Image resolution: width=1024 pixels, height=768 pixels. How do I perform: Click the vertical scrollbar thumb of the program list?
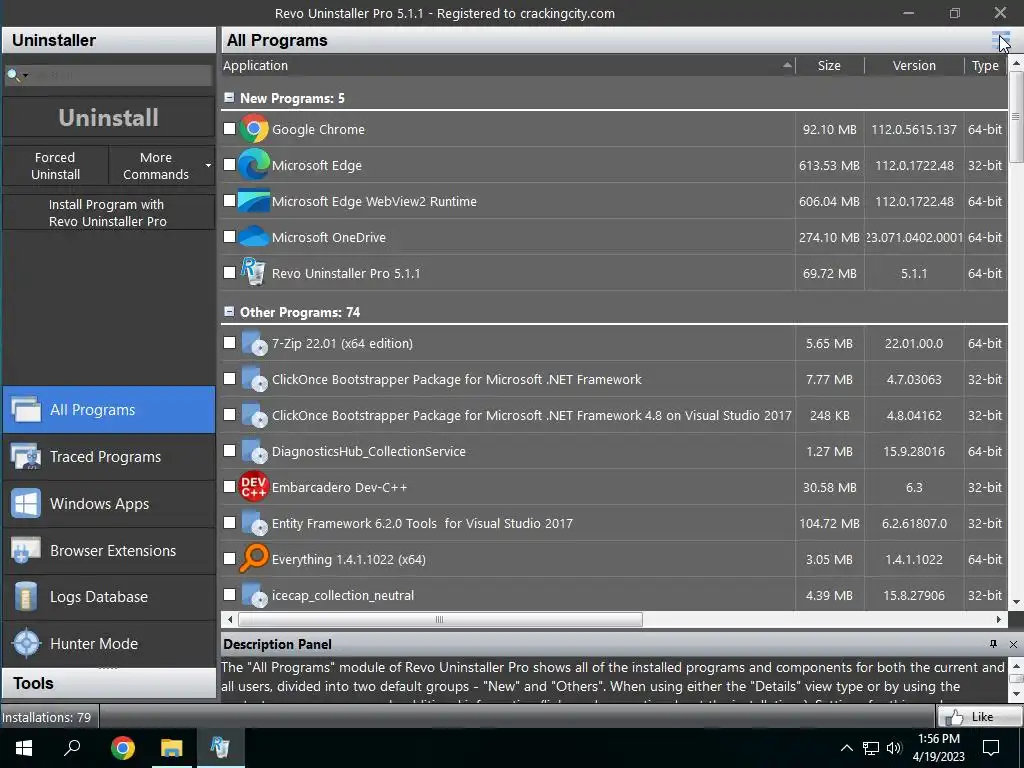point(1016,118)
